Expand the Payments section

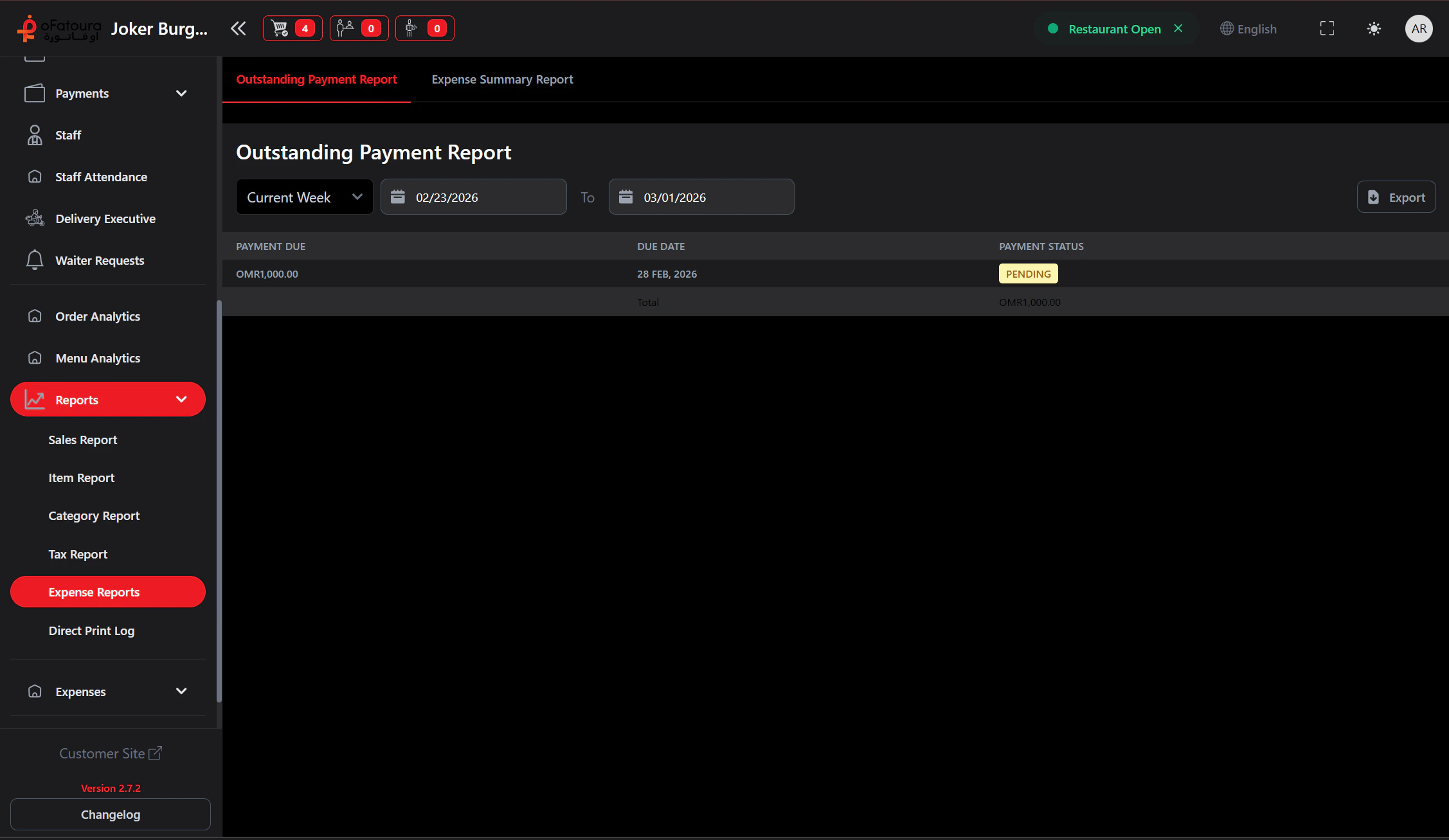(x=181, y=93)
